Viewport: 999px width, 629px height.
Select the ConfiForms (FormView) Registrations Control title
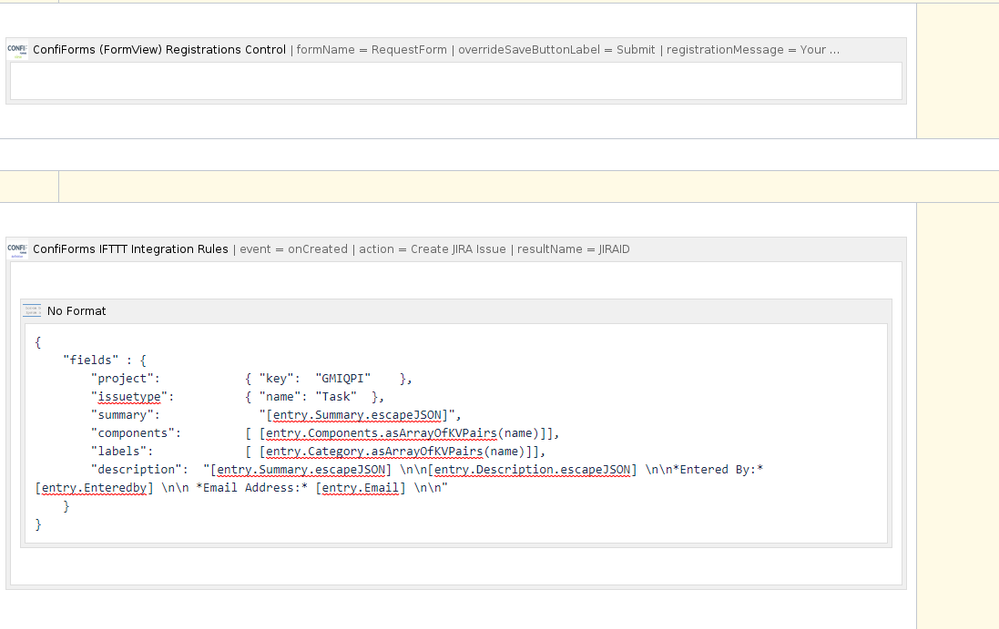tap(159, 50)
